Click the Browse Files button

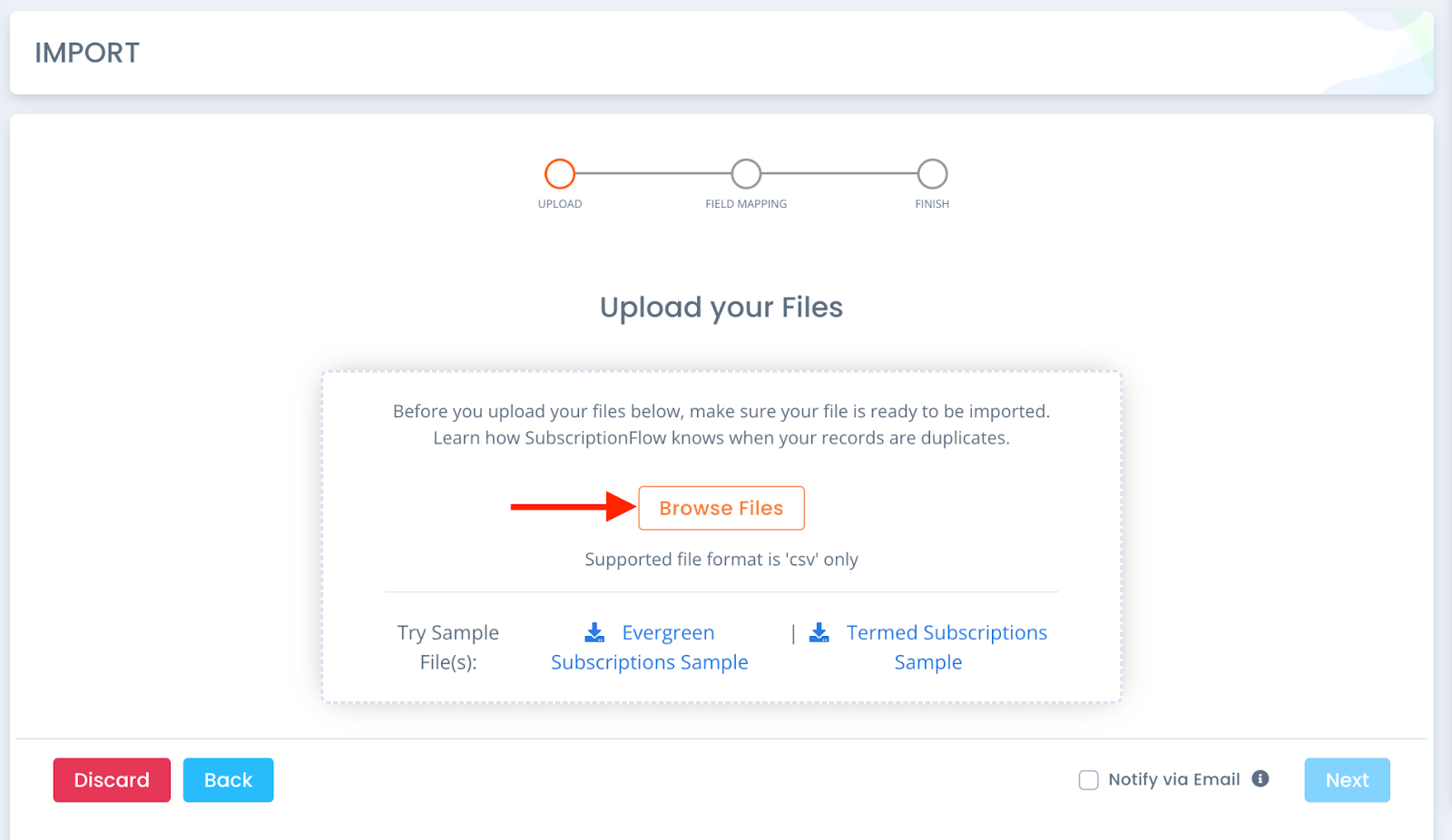point(721,508)
